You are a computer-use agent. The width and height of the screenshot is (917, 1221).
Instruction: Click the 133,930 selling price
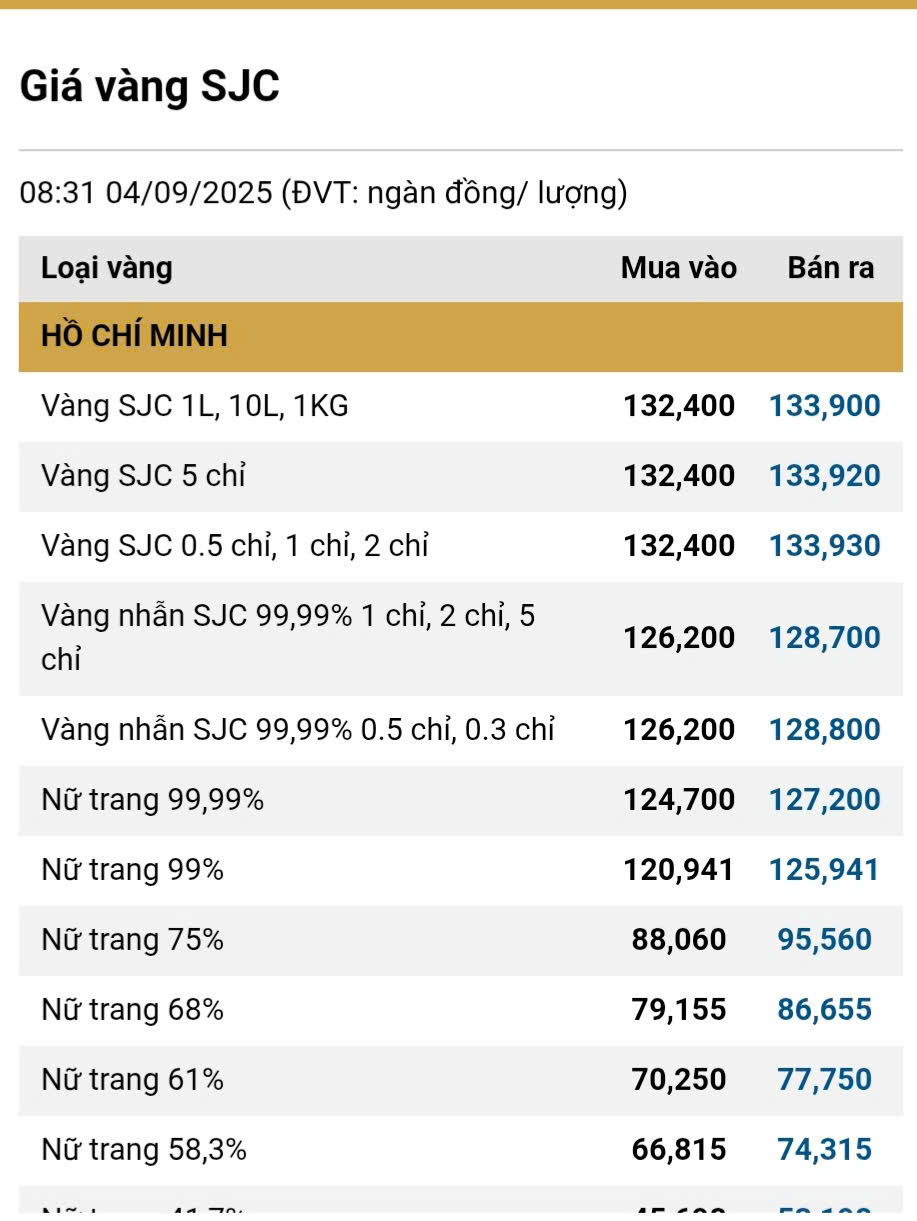(x=824, y=546)
